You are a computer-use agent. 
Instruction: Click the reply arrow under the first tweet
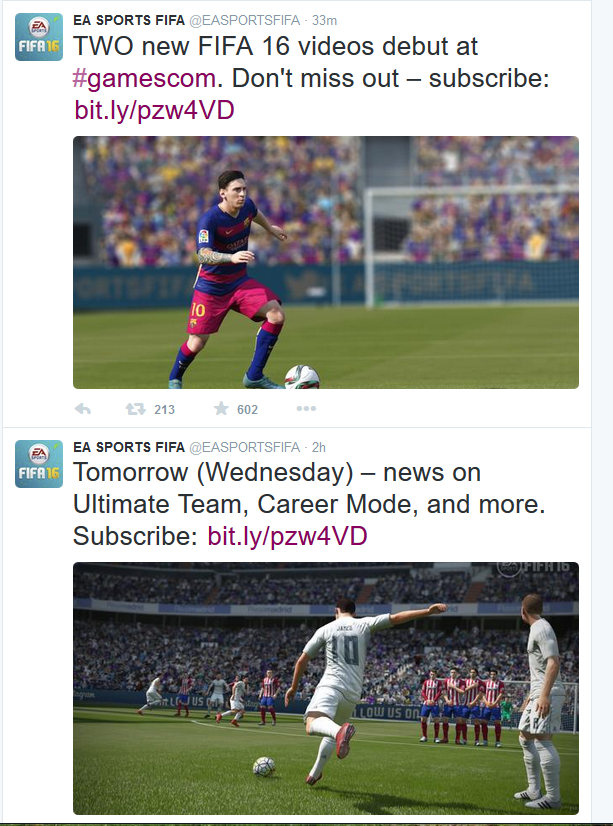[83, 409]
